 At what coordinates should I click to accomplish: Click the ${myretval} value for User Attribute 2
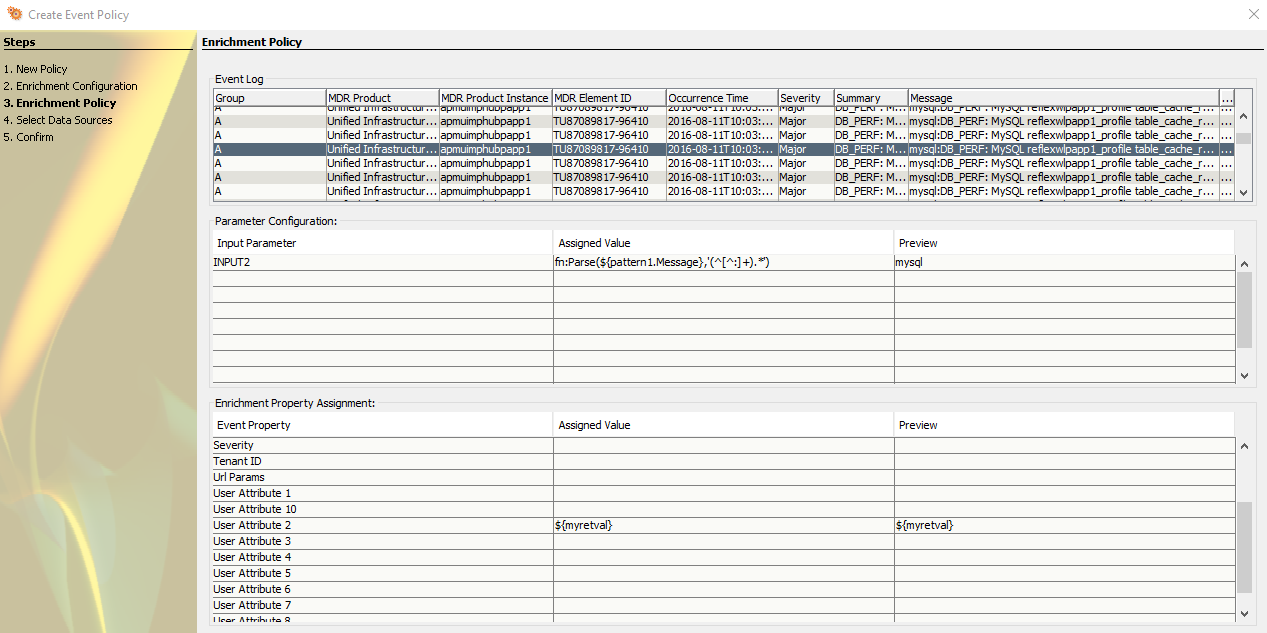tap(720, 524)
